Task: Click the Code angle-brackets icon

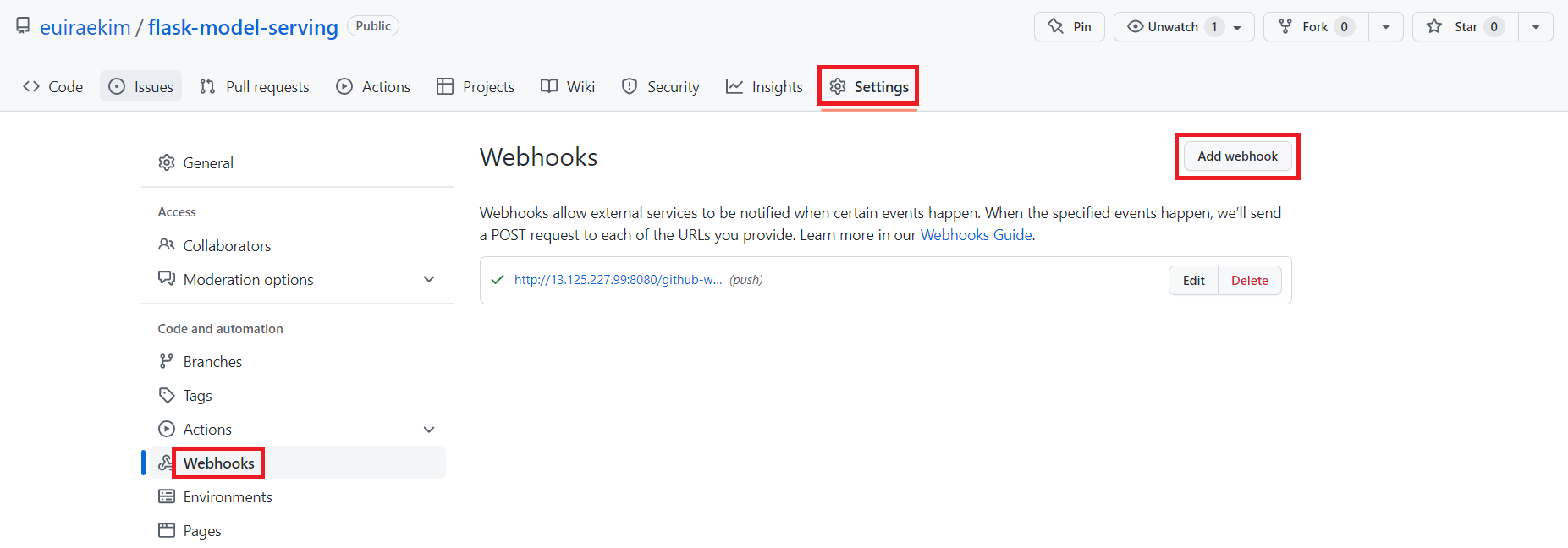Action: (x=31, y=86)
